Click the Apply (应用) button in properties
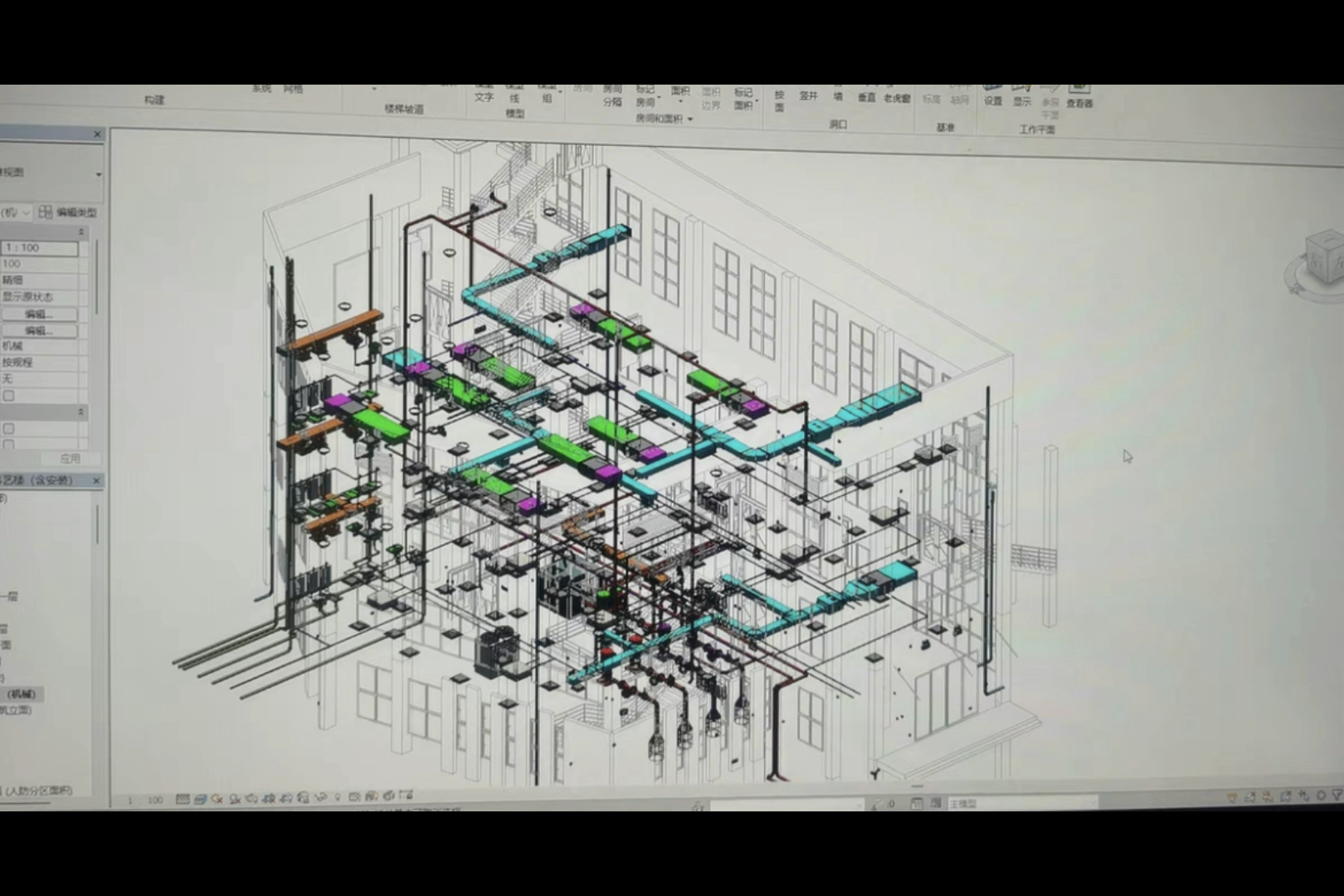 pos(71,459)
